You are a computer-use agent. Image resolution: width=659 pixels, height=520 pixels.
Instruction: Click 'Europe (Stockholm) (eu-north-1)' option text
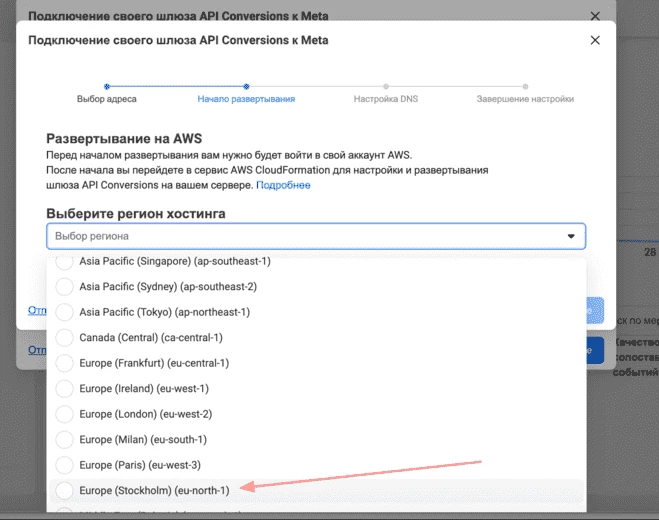(154, 491)
